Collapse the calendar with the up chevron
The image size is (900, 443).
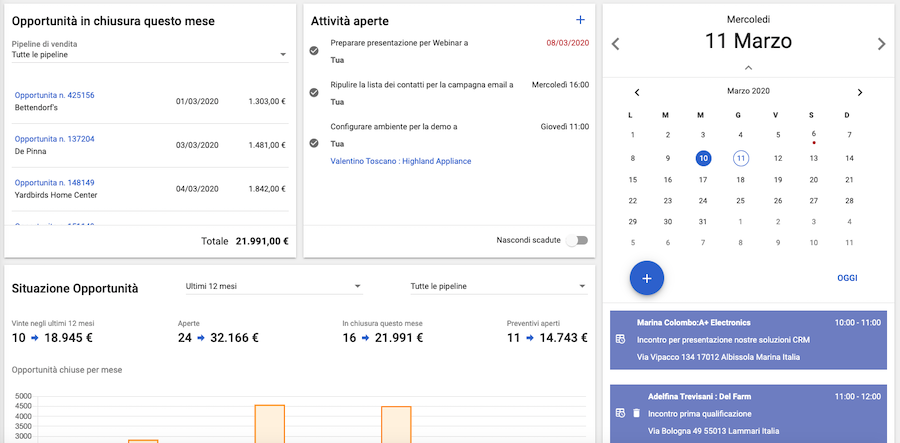748,68
